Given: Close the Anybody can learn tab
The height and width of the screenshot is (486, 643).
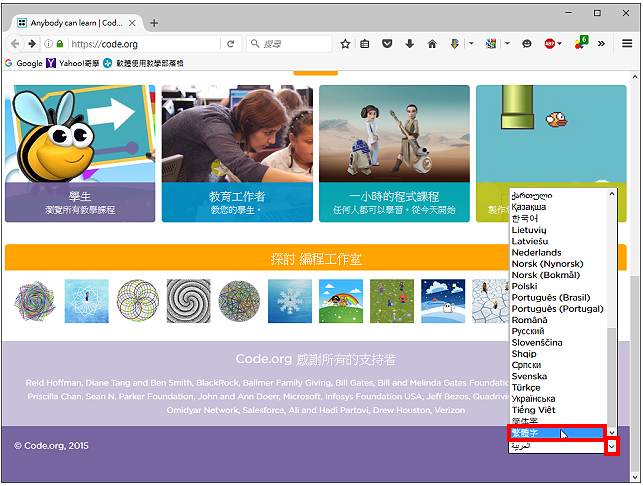Looking at the screenshot, I should [132, 23].
